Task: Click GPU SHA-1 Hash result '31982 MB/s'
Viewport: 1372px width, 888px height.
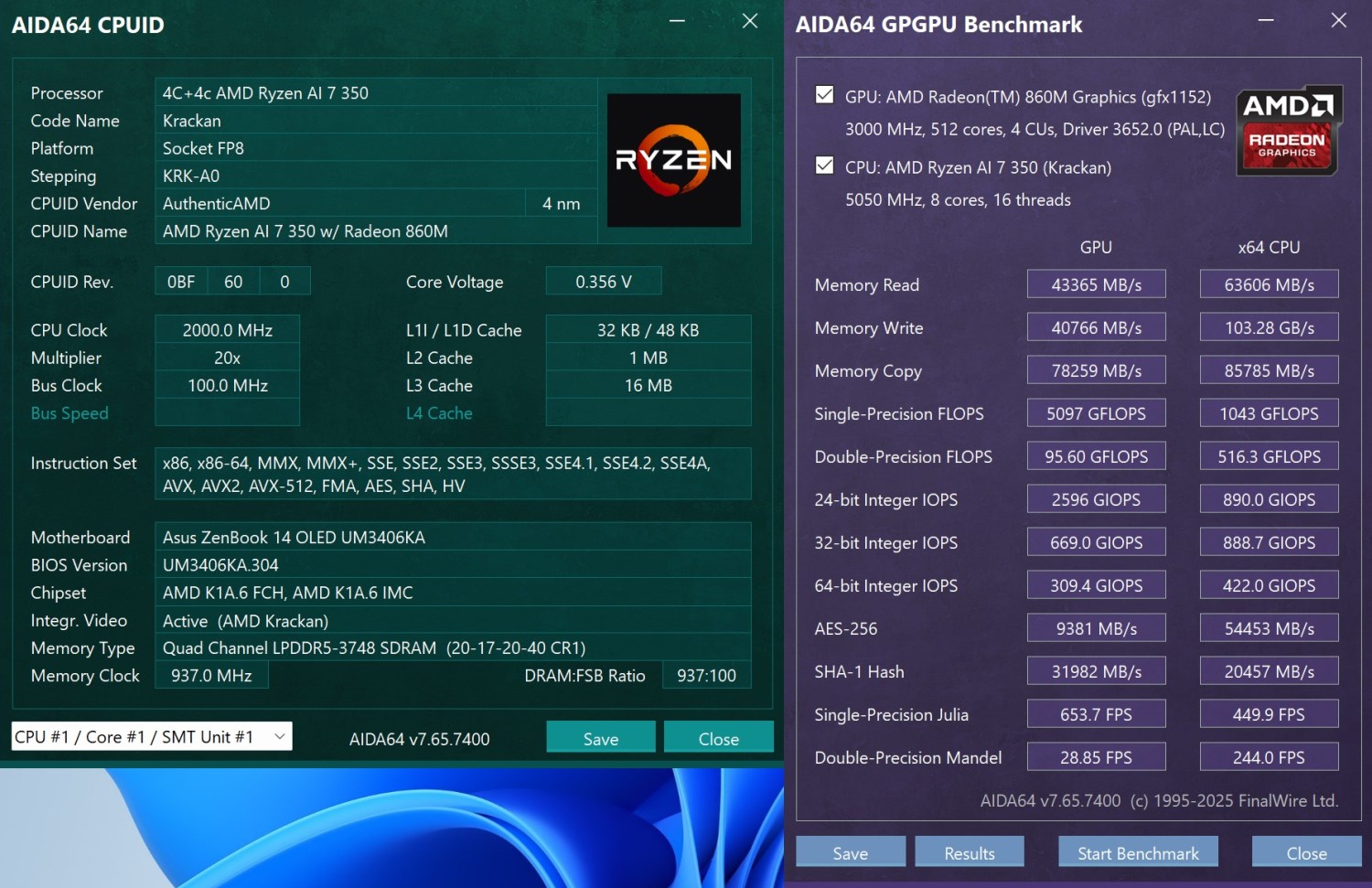Action: [x=1097, y=671]
